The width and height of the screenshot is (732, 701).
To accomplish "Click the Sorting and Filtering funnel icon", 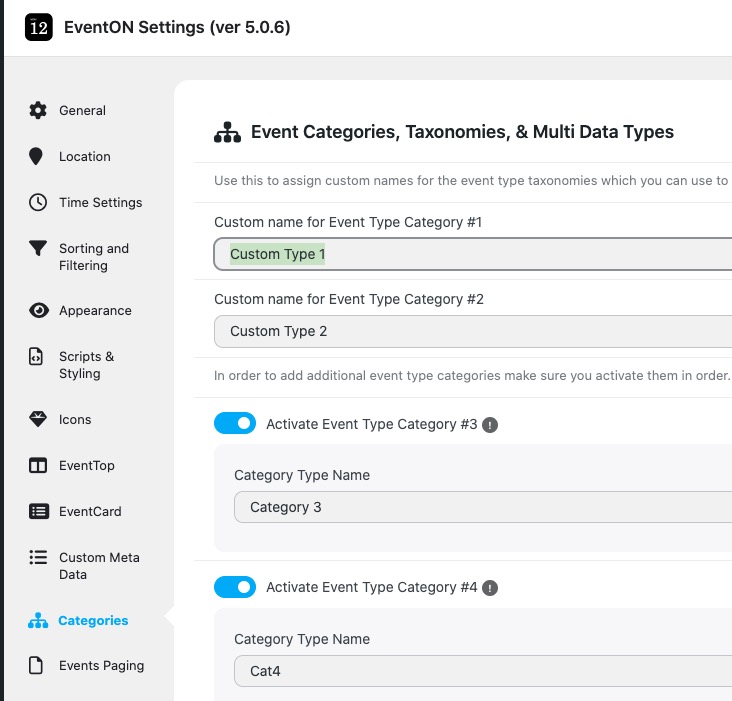I will 38,249.
